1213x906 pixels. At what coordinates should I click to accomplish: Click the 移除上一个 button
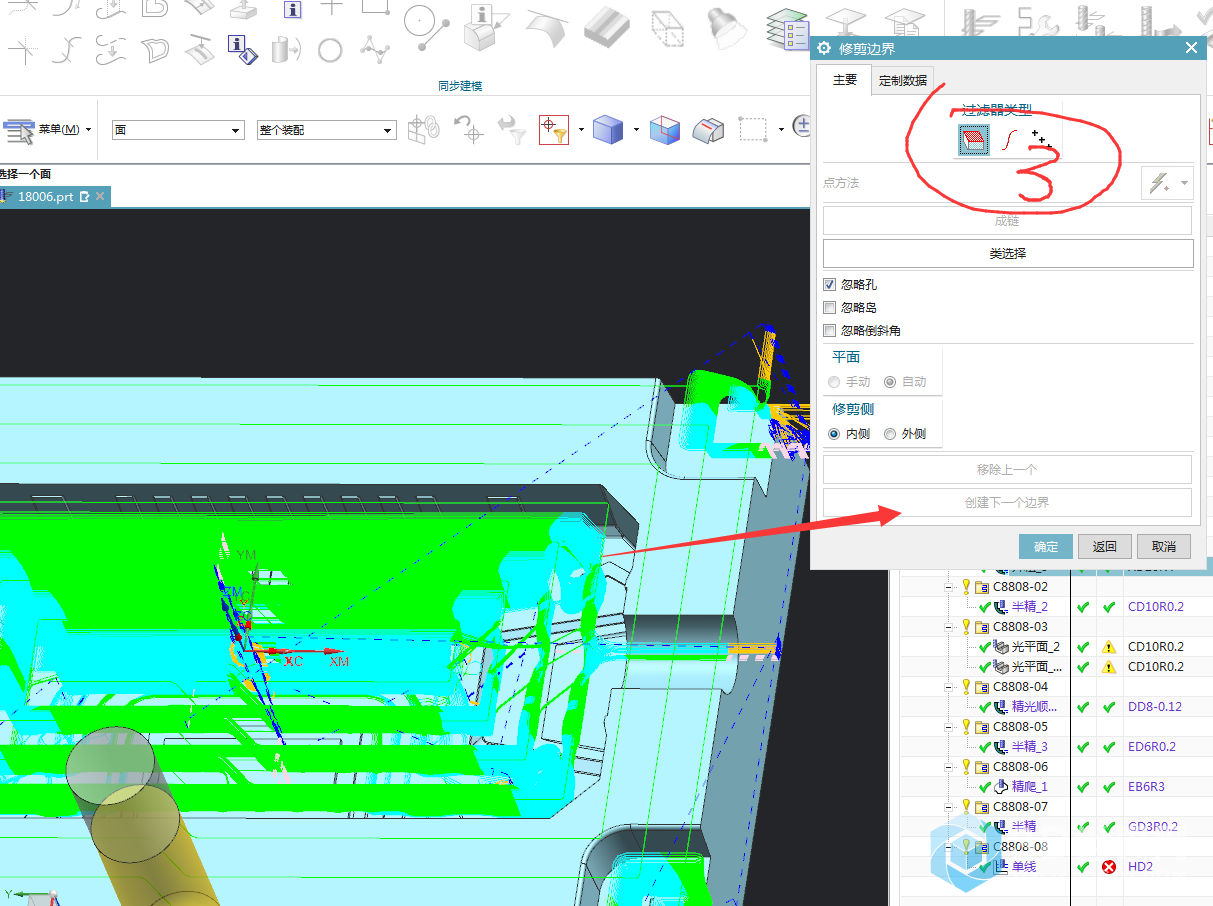(1008, 470)
